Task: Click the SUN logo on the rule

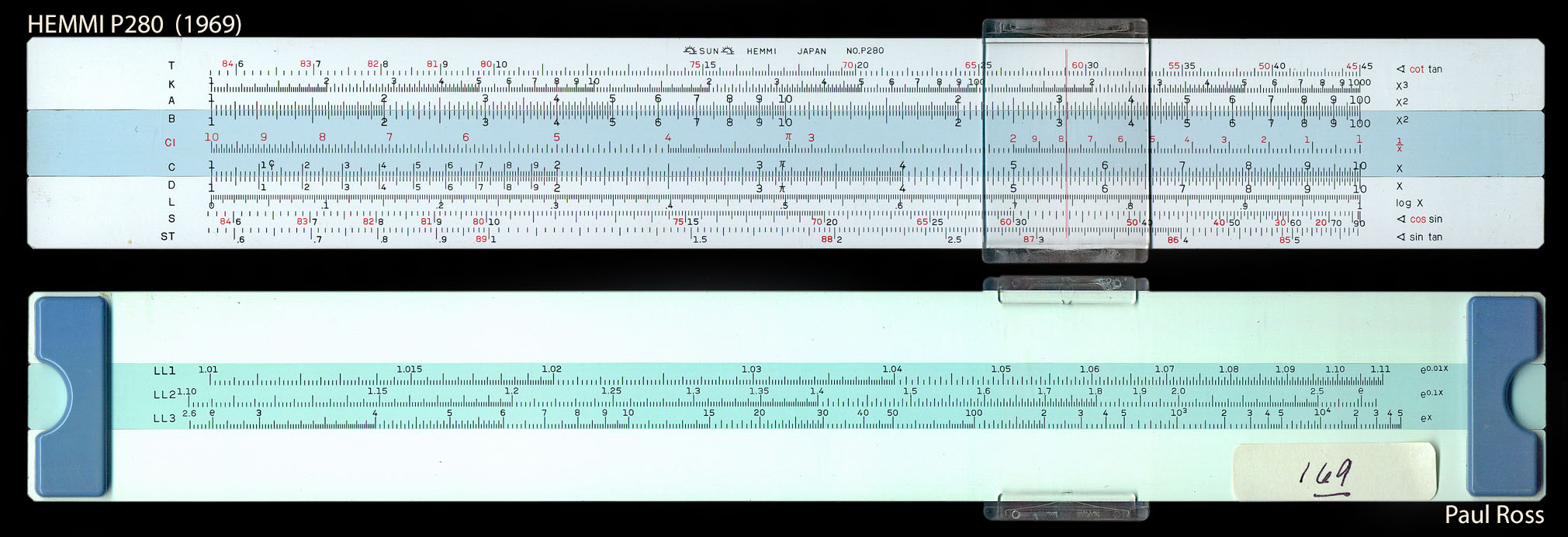Action: (x=708, y=51)
